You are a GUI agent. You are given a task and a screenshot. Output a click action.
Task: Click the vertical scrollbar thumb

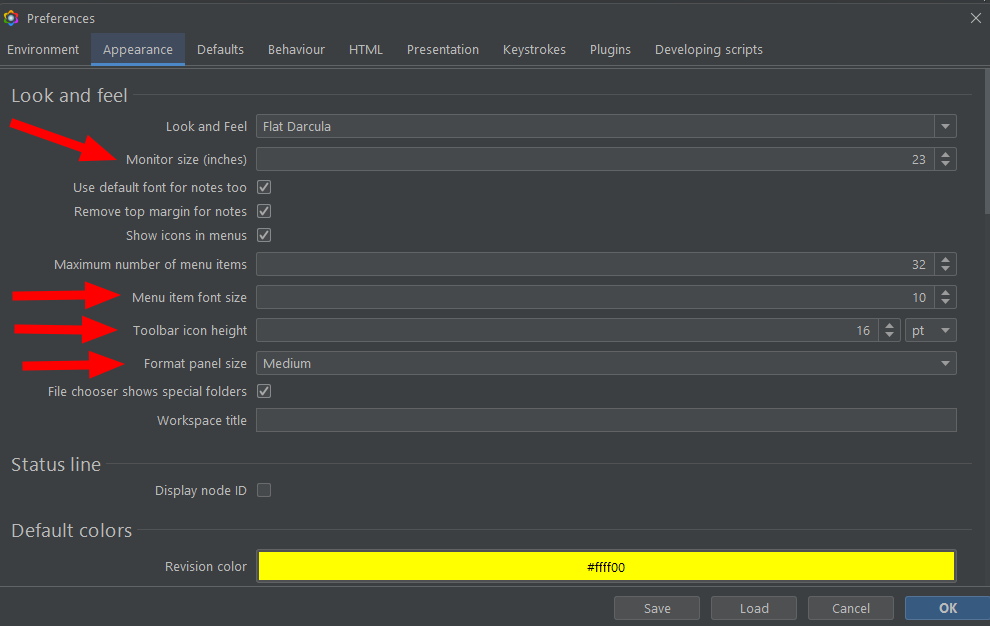(987, 142)
